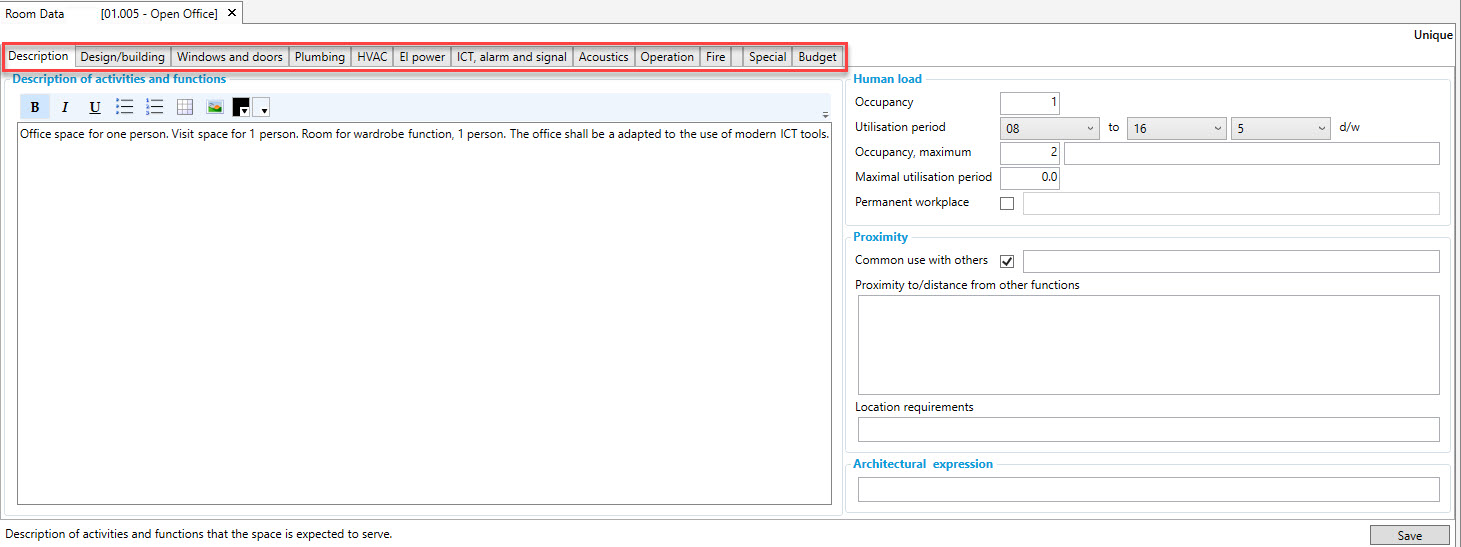
Task: Insert an image into description
Action: (x=215, y=107)
